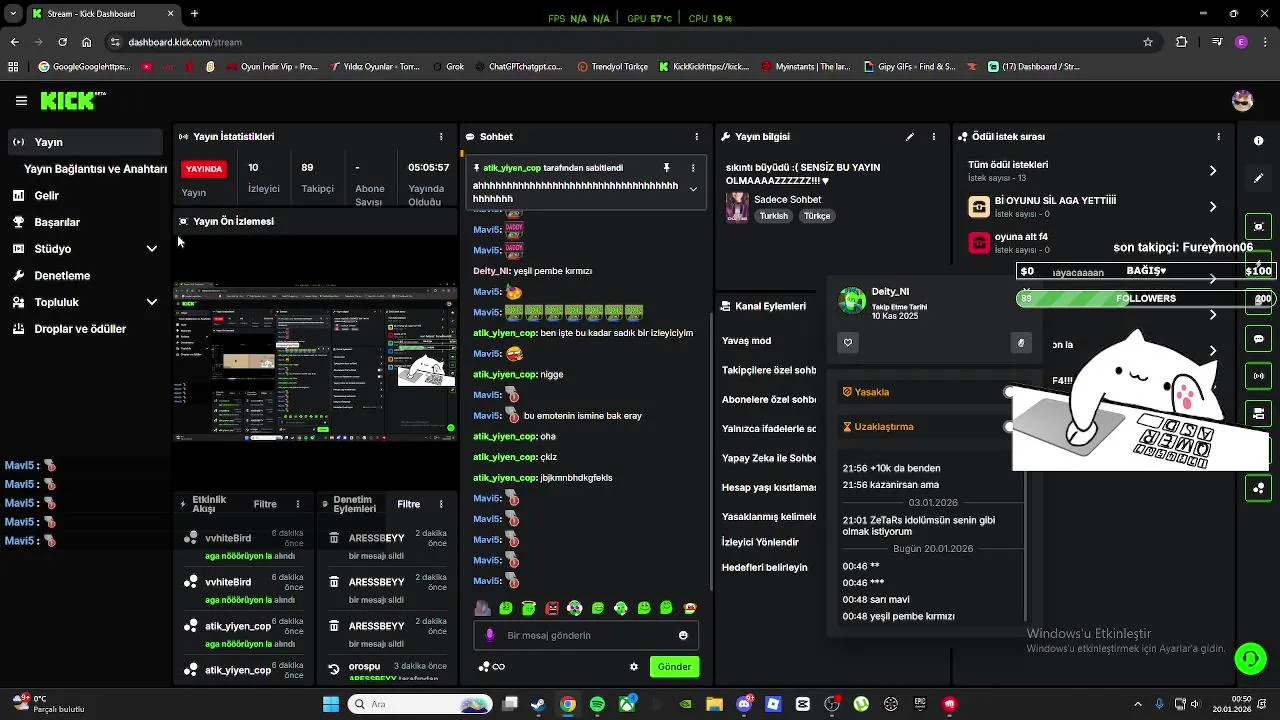1280x720 pixels.
Task: Open Activity Feed Filtre dropdown
Action: point(265,504)
